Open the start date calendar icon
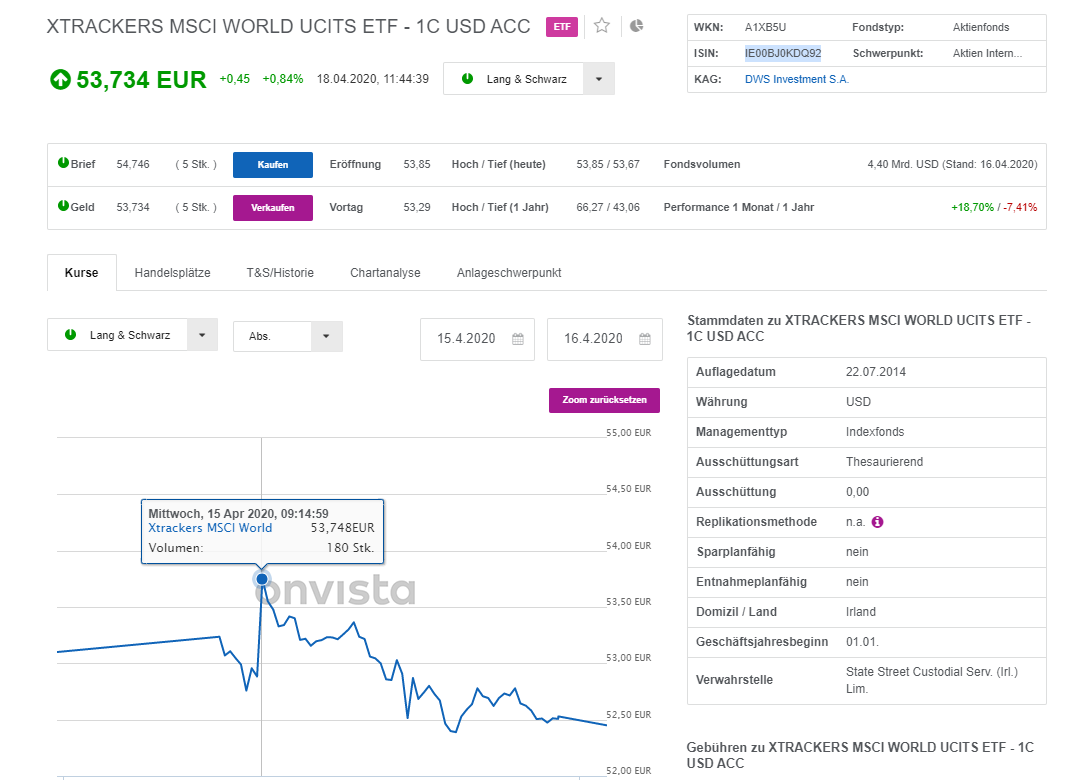This screenshot has width=1077, height=780. click(517, 339)
